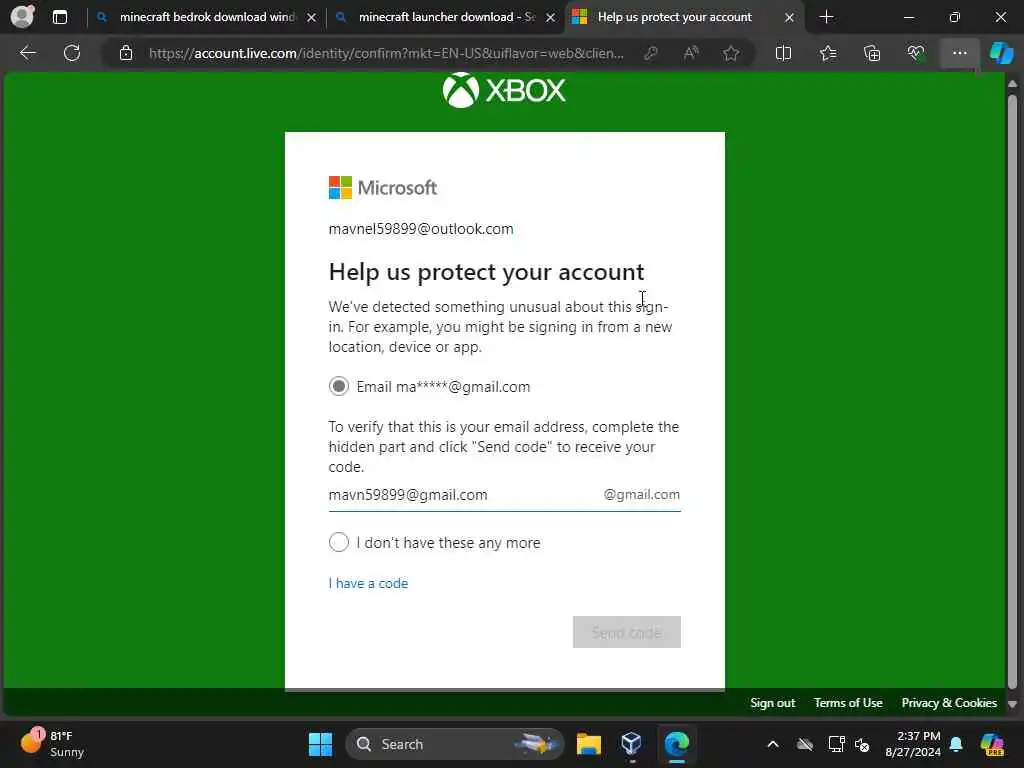The height and width of the screenshot is (768, 1024).
Task: Click the address bar URL
Action: [x=386, y=53]
